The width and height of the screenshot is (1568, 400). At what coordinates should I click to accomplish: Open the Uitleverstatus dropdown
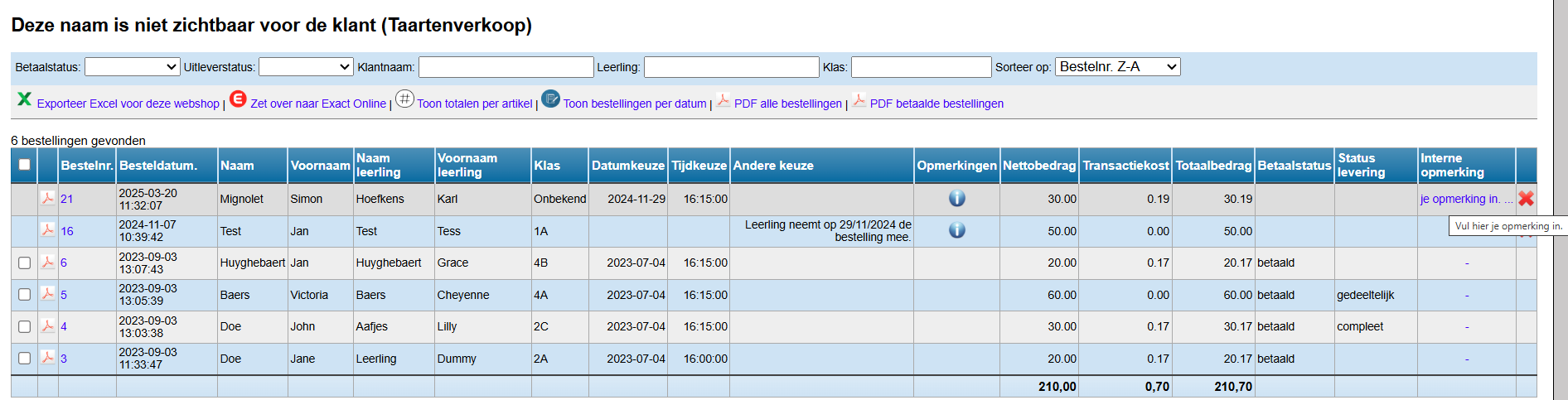(307, 67)
